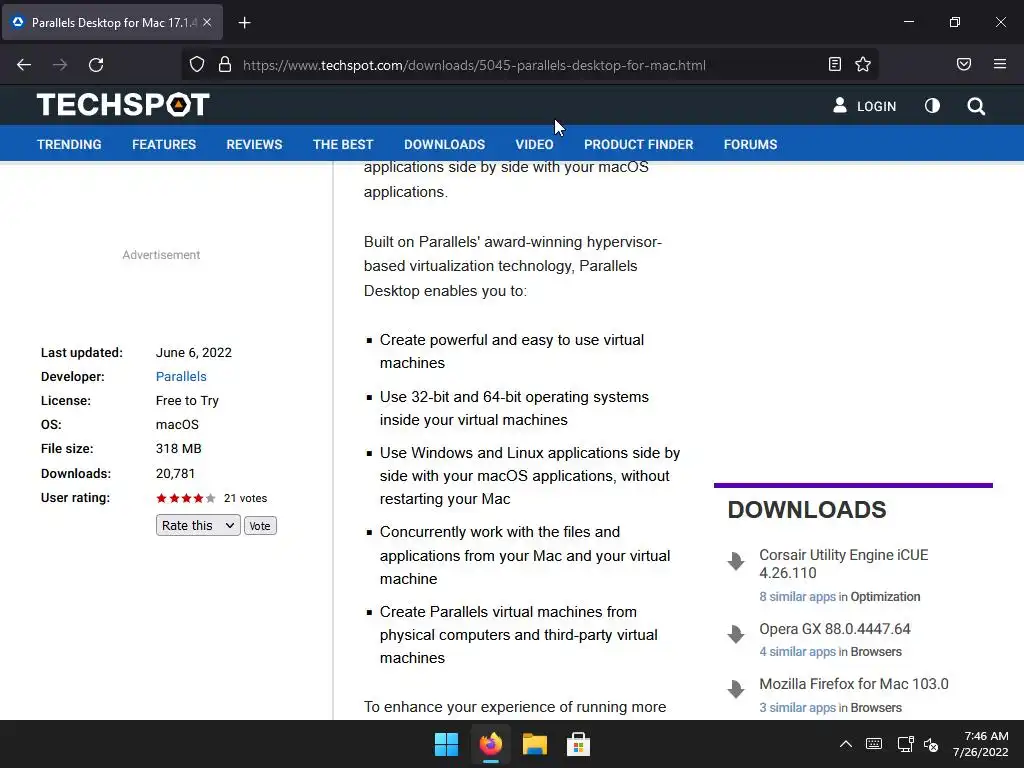This screenshot has height=768, width=1024.
Task: Click the '20,781' downloads count
Action: (175, 473)
